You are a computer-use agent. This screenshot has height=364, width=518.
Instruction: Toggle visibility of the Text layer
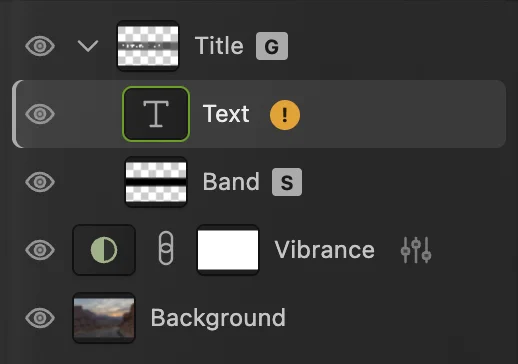pos(40,114)
